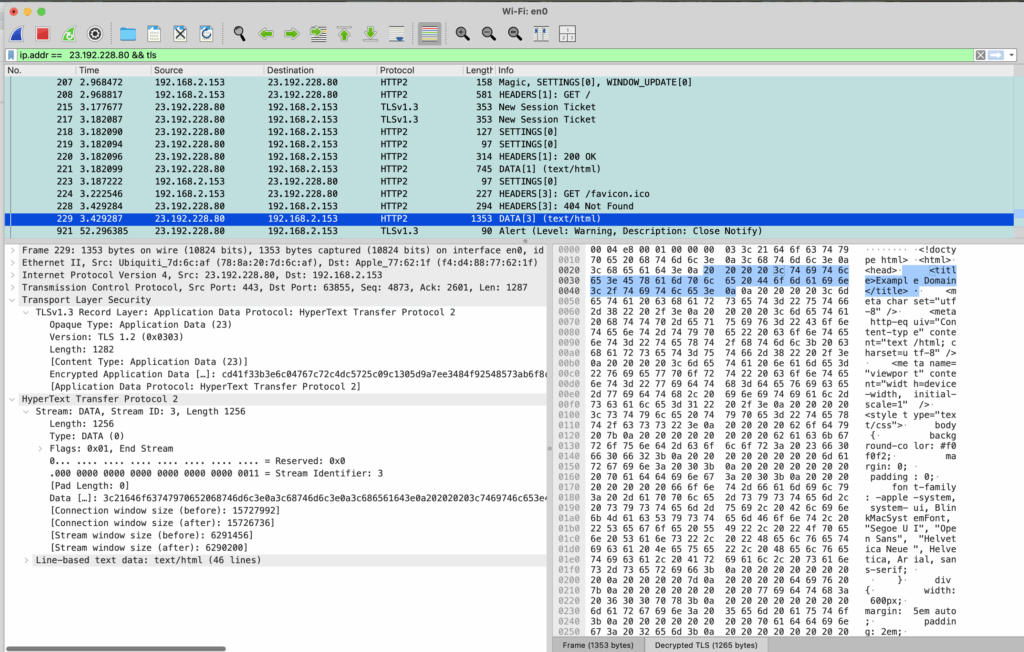Zoom in the main window text
This screenshot has height=652, width=1024.
tap(462, 34)
